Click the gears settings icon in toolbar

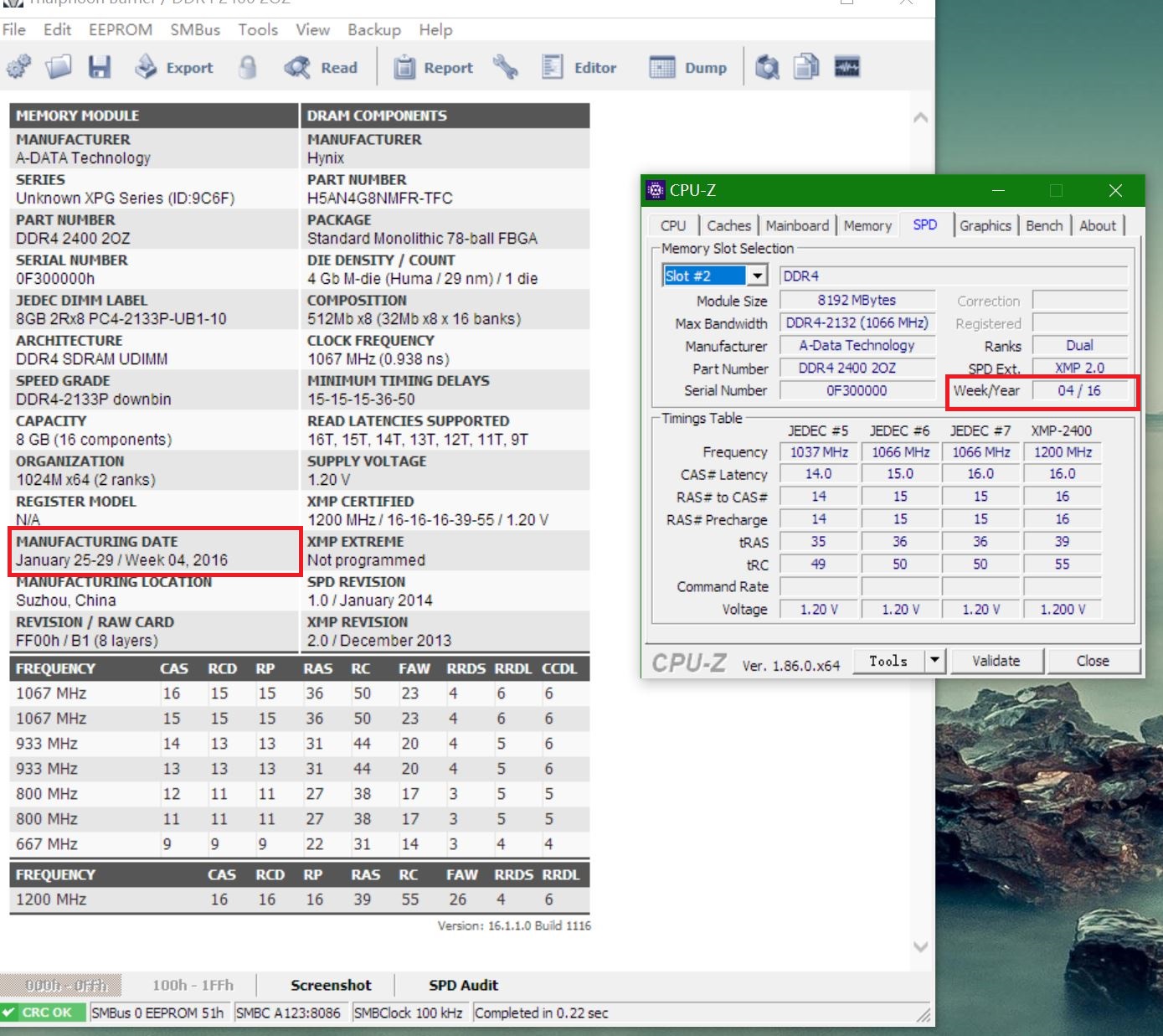point(18,67)
